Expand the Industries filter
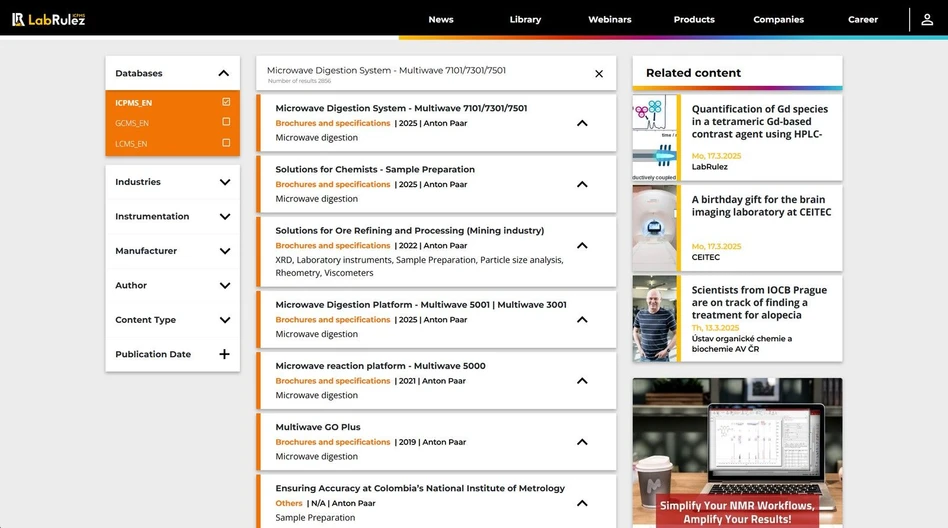Screen dimensions: 948x528 (x=225, y=182)
